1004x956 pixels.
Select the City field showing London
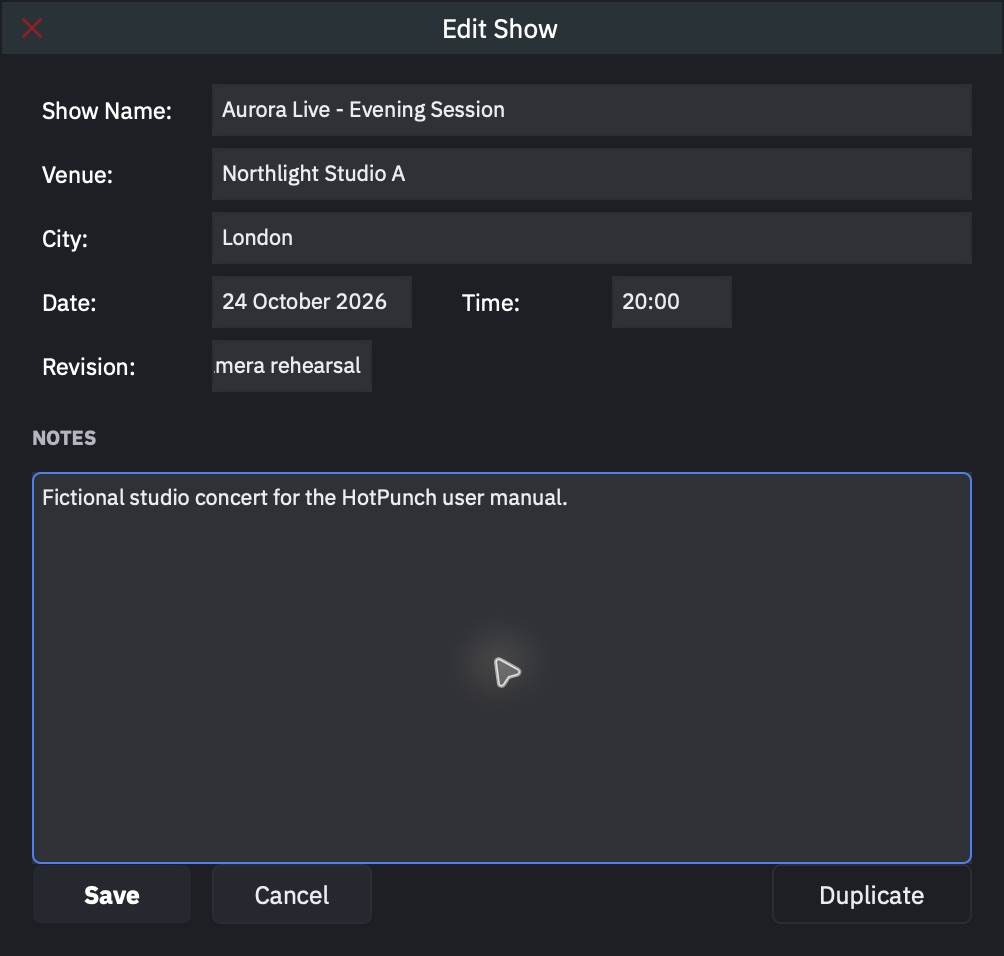click(592, 238)
